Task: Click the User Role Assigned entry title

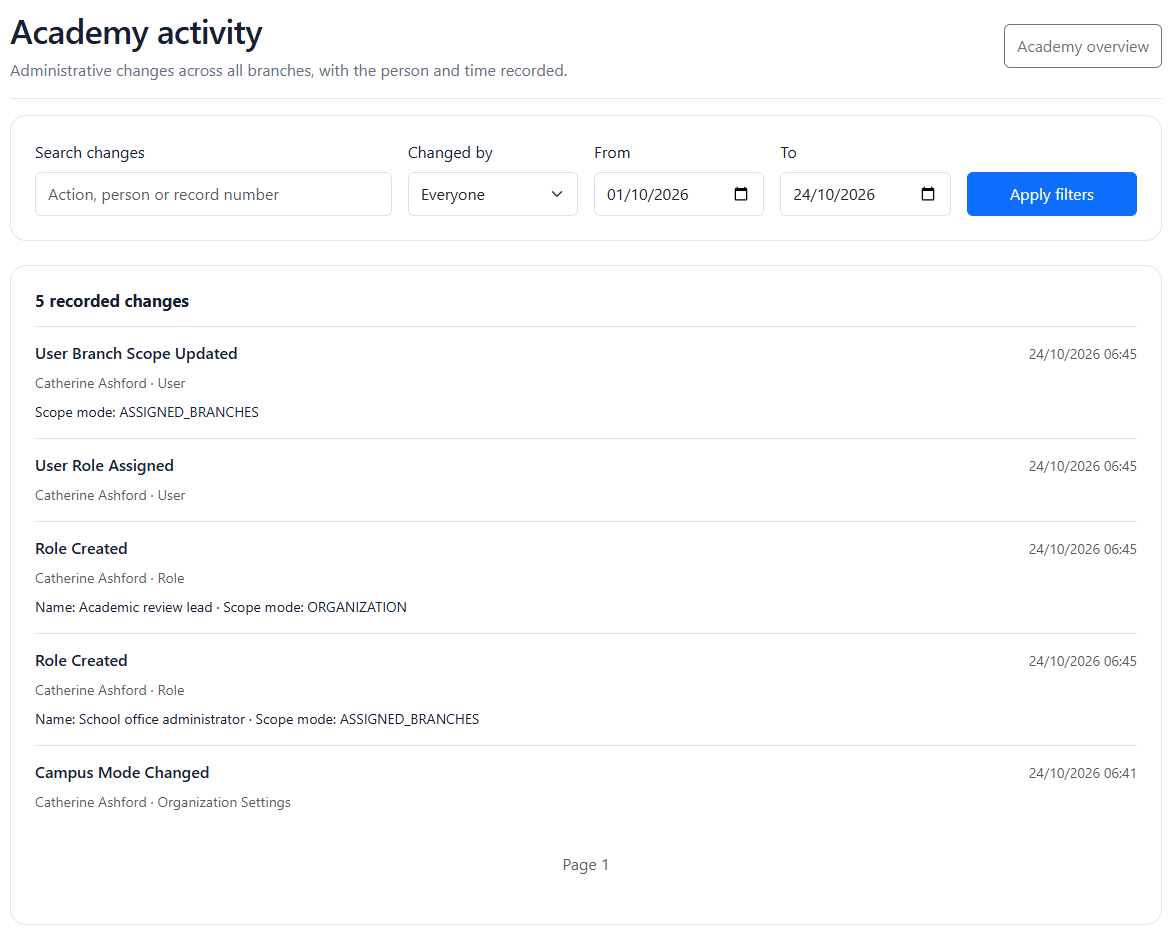Action: pos(105,466)
